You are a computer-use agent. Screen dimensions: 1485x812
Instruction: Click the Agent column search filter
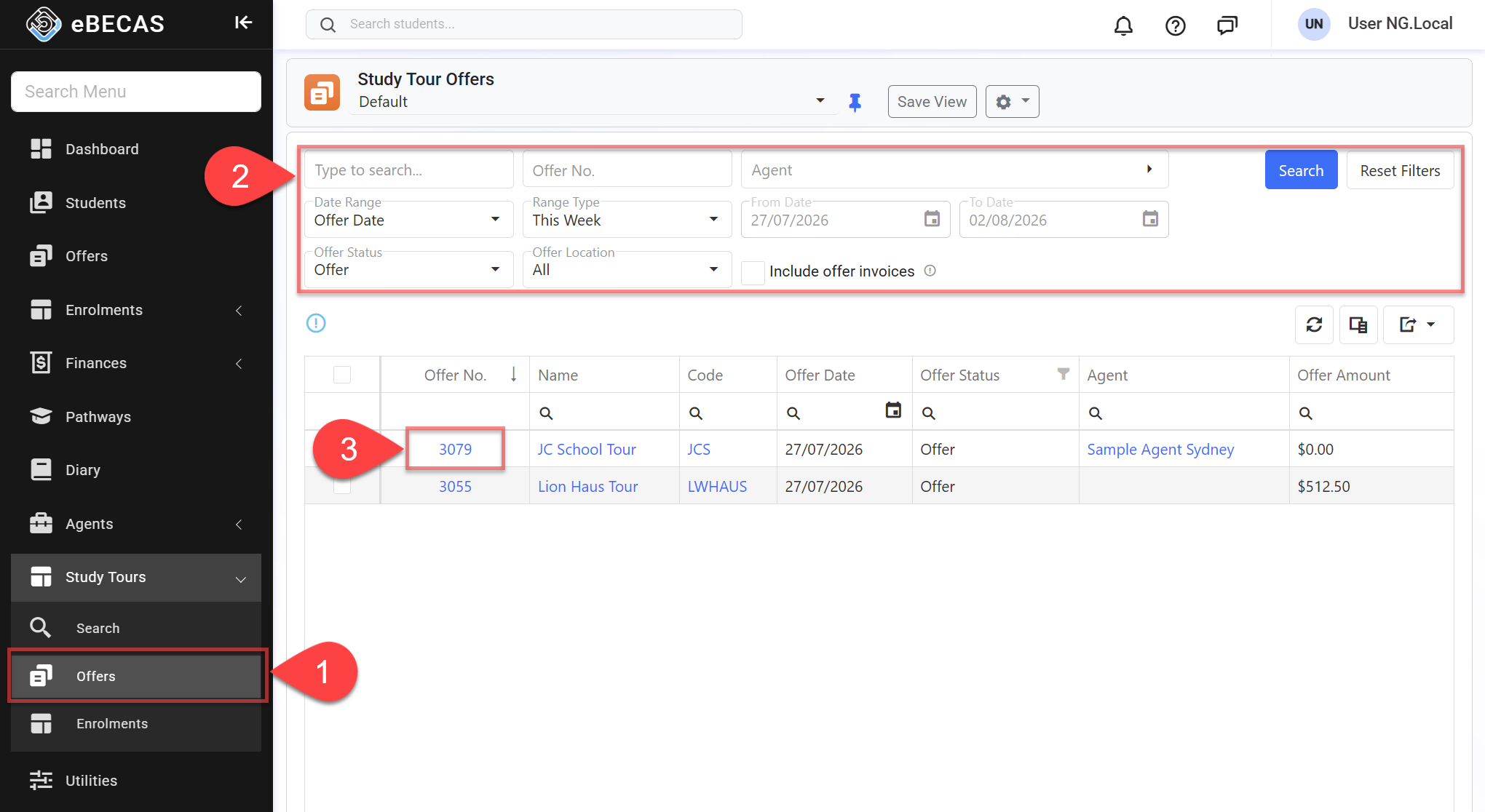(1095, 413)
